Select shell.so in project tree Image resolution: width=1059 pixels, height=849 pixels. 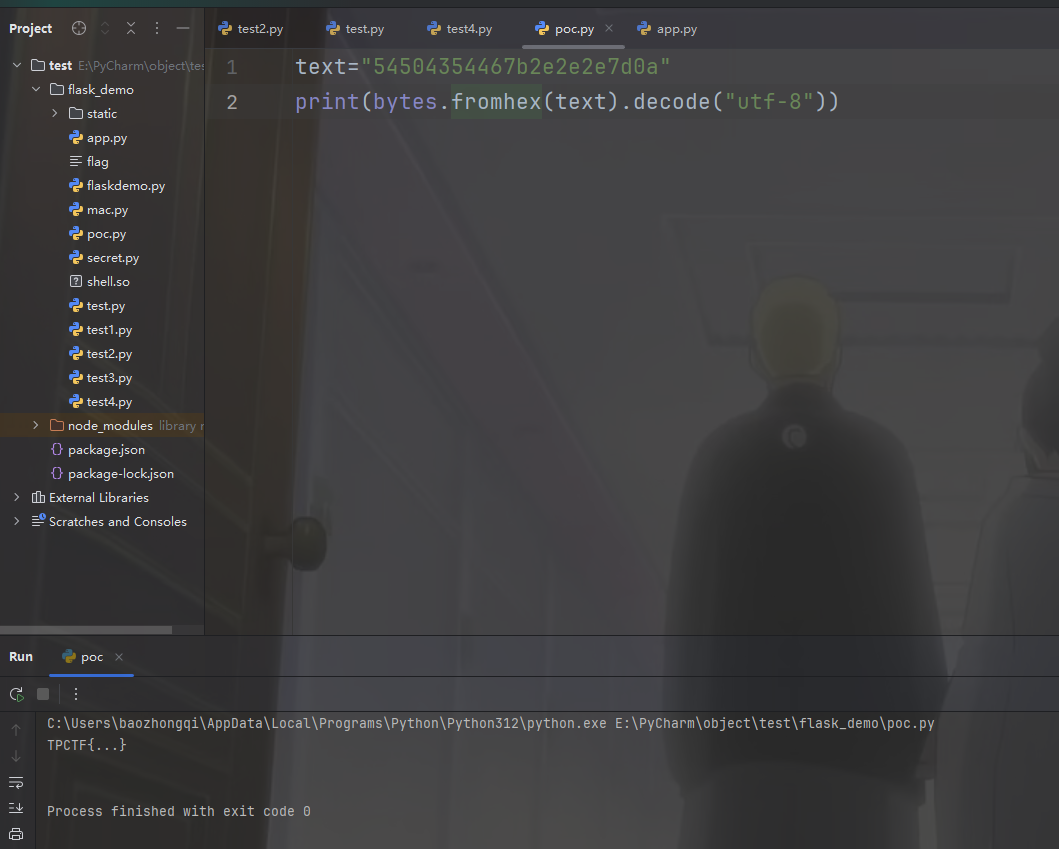pos(108,282)
